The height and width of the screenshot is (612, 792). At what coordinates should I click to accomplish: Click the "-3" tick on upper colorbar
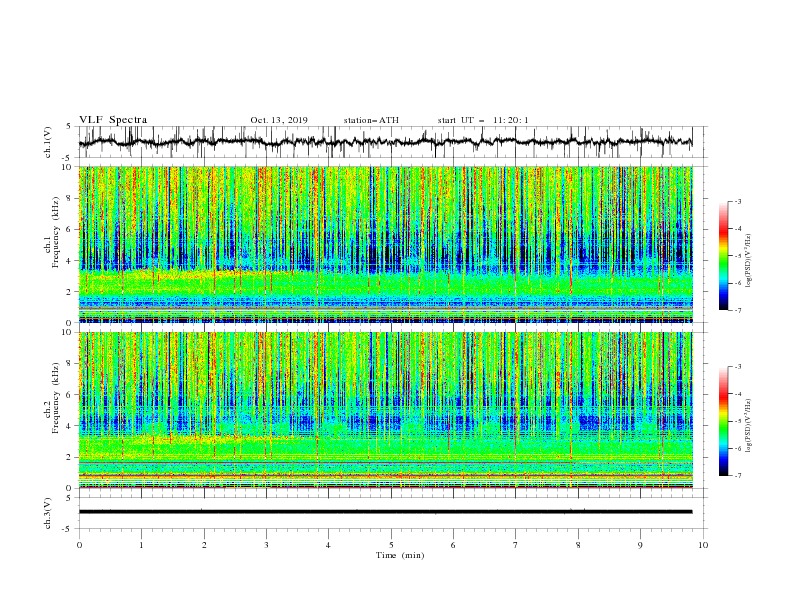point(738,201)
